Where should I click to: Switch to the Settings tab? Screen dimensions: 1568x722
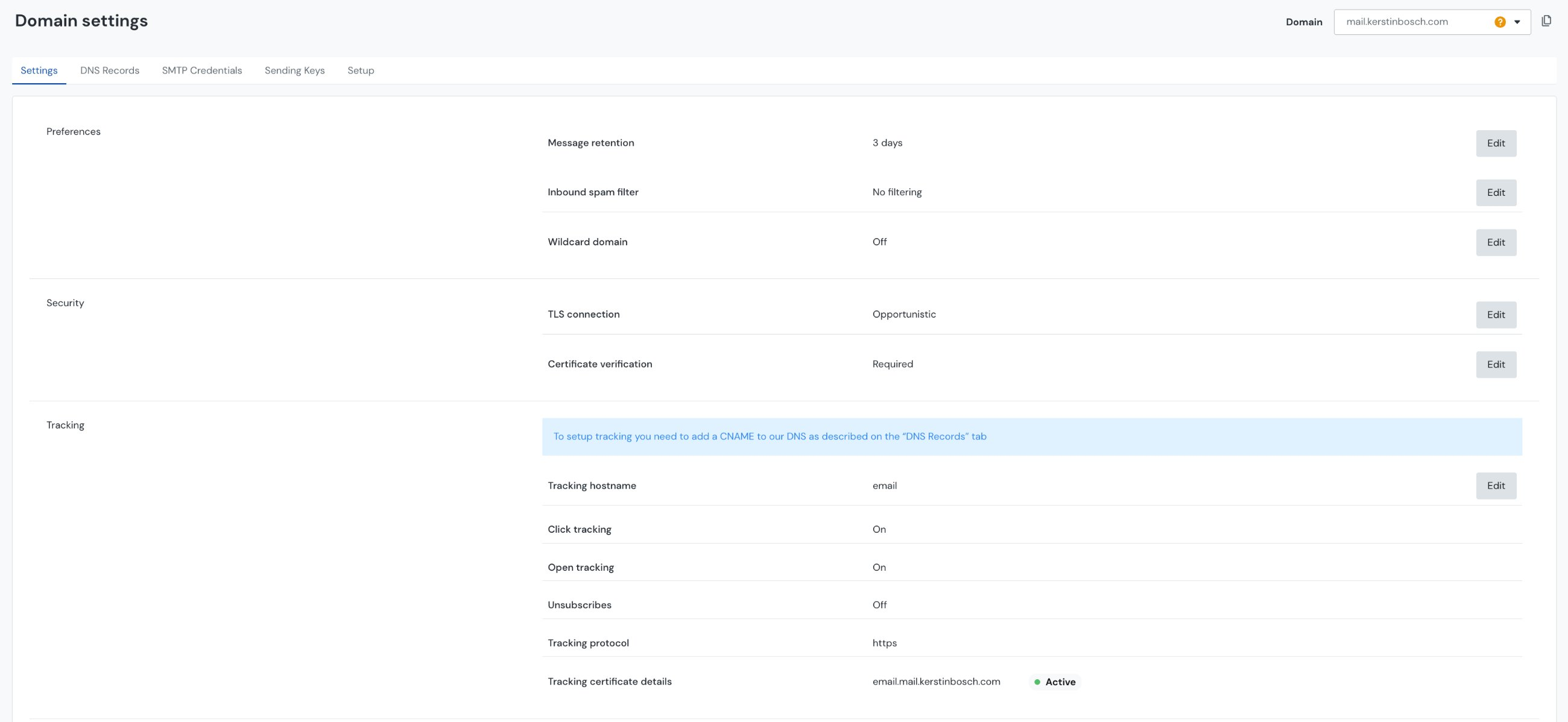(x=39, y=71)
